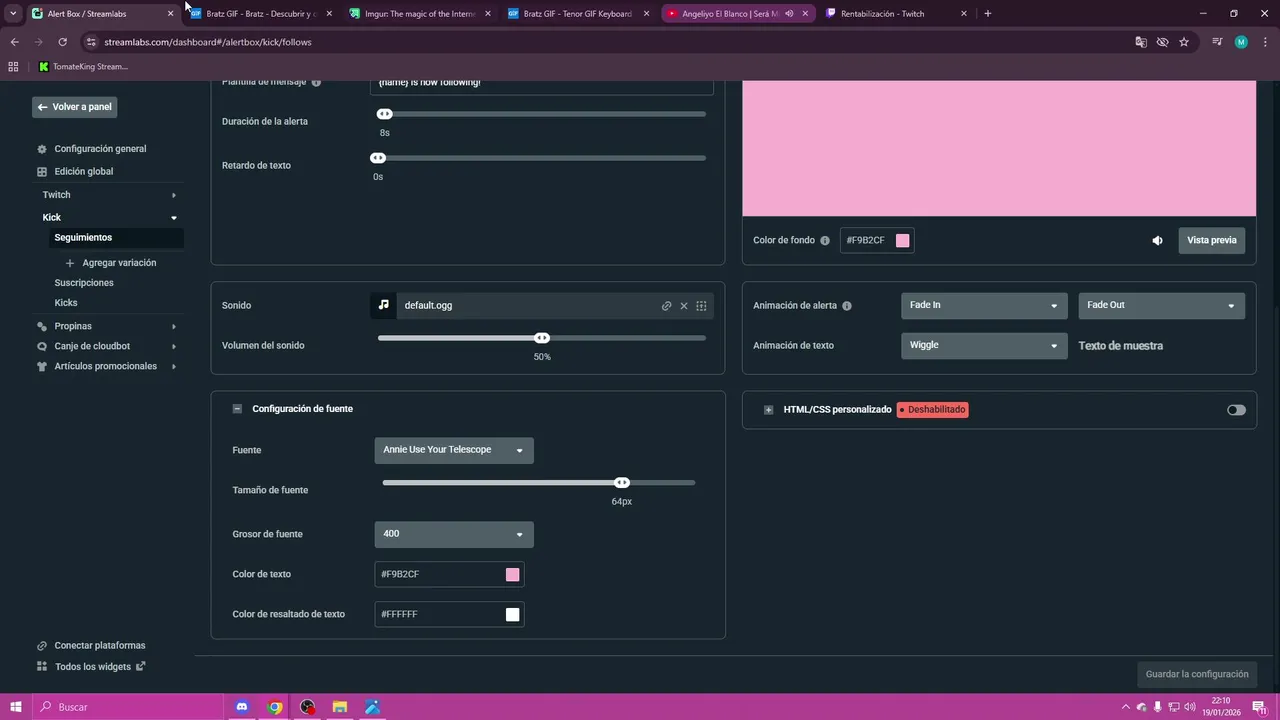Viewport: 1280px width, 720px height.
Task: Open the TomateKing Stream bookmark
Action: [x=83, y=67]
